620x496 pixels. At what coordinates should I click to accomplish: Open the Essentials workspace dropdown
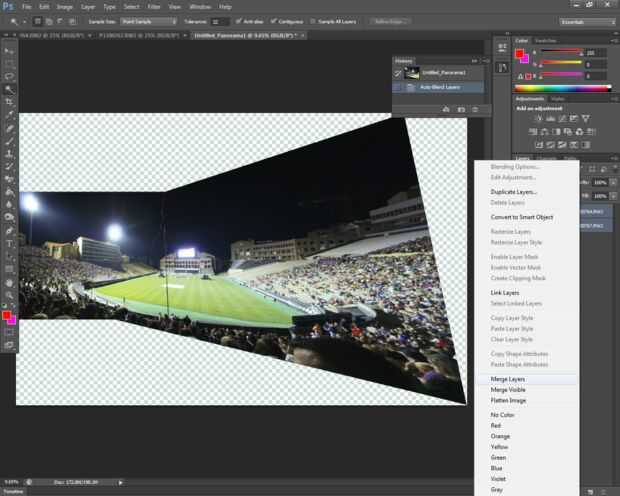pyautogui.click(x=588, y=22)
